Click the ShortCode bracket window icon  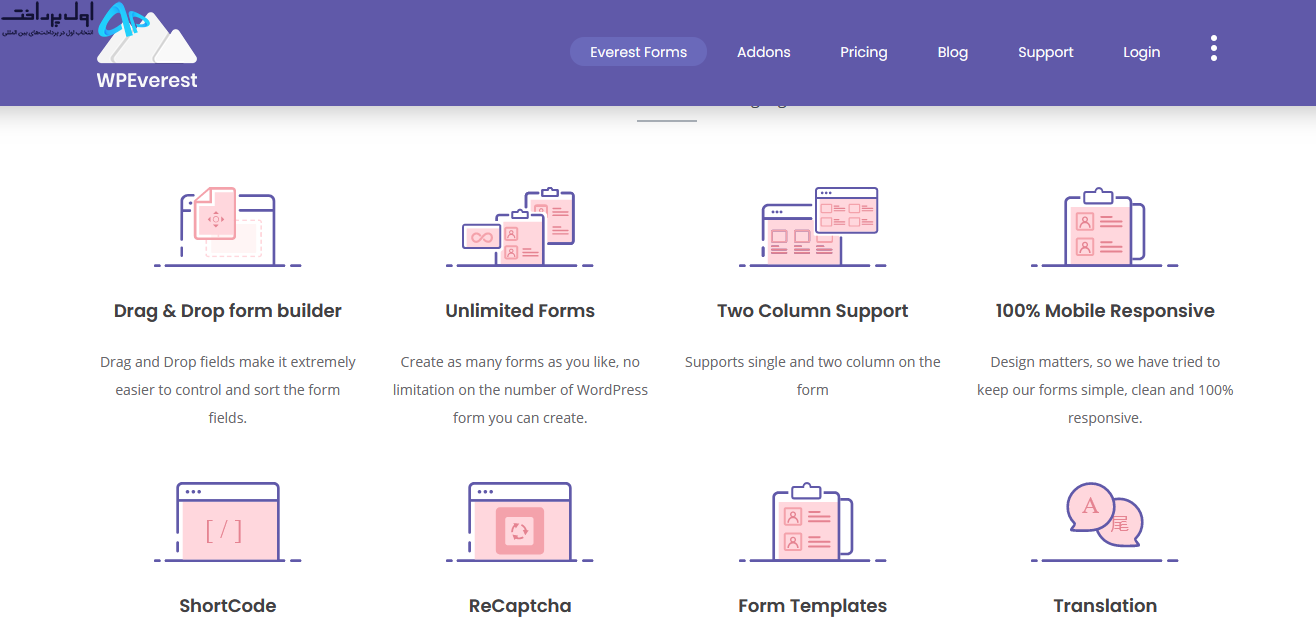tap(228, 522)
